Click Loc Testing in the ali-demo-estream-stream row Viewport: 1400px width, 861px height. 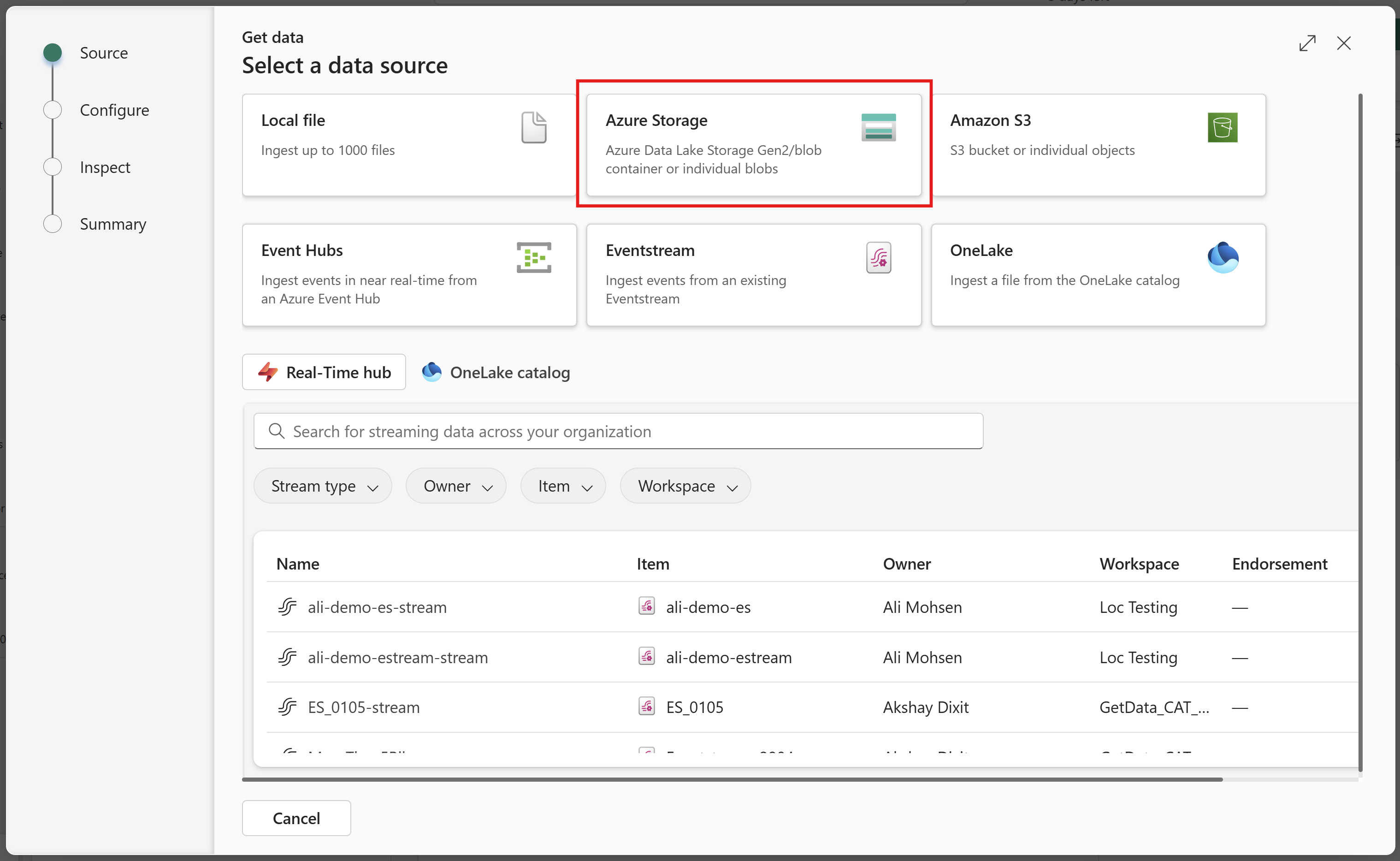[1138, 657]
